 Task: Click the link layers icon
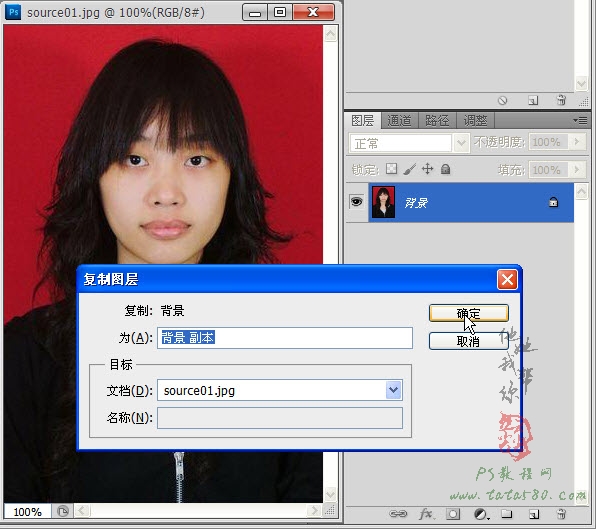[398, 514]
